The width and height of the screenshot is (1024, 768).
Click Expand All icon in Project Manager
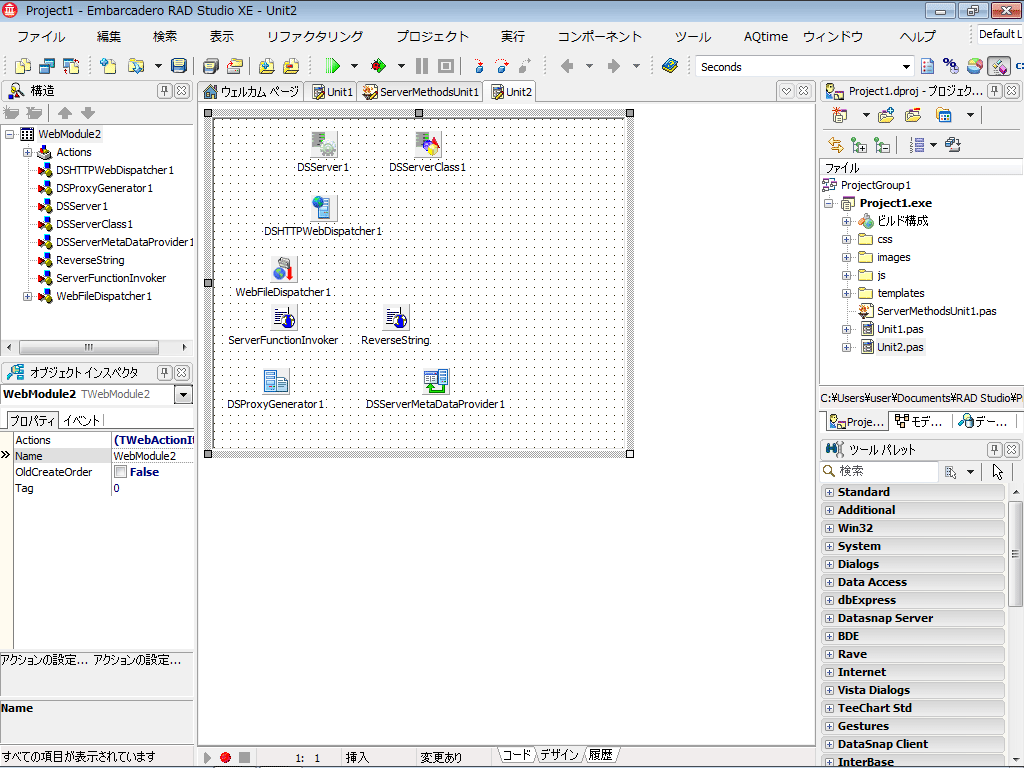click(859, 145)
